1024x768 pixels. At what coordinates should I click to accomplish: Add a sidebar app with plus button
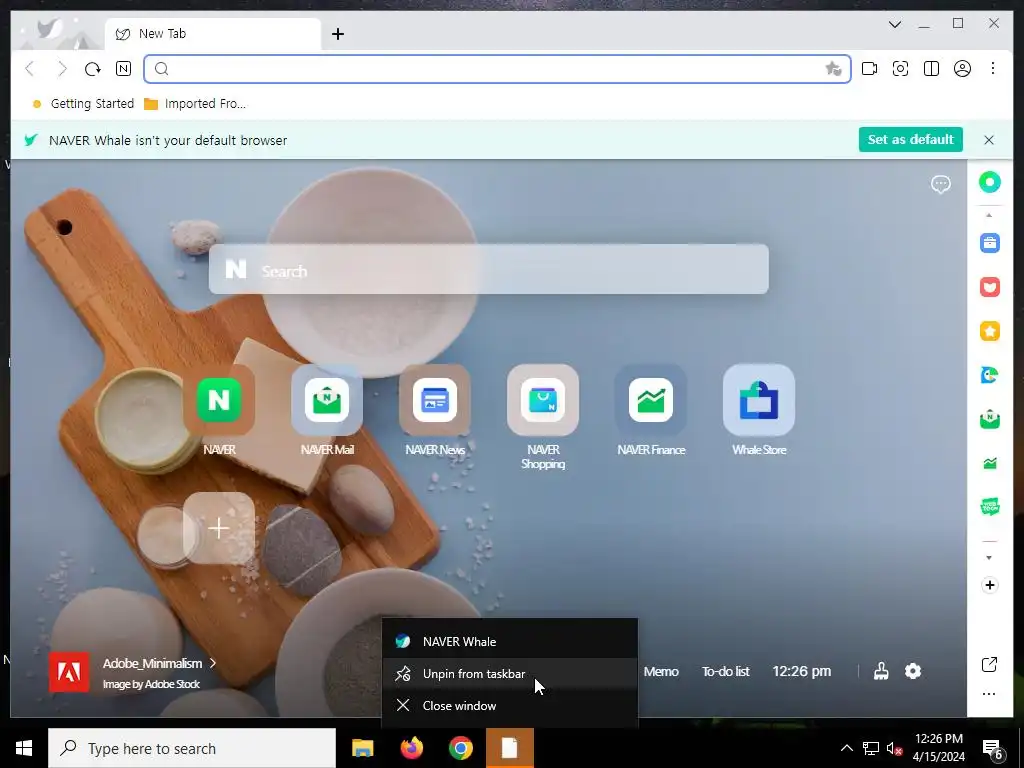[x=989, y=585]
